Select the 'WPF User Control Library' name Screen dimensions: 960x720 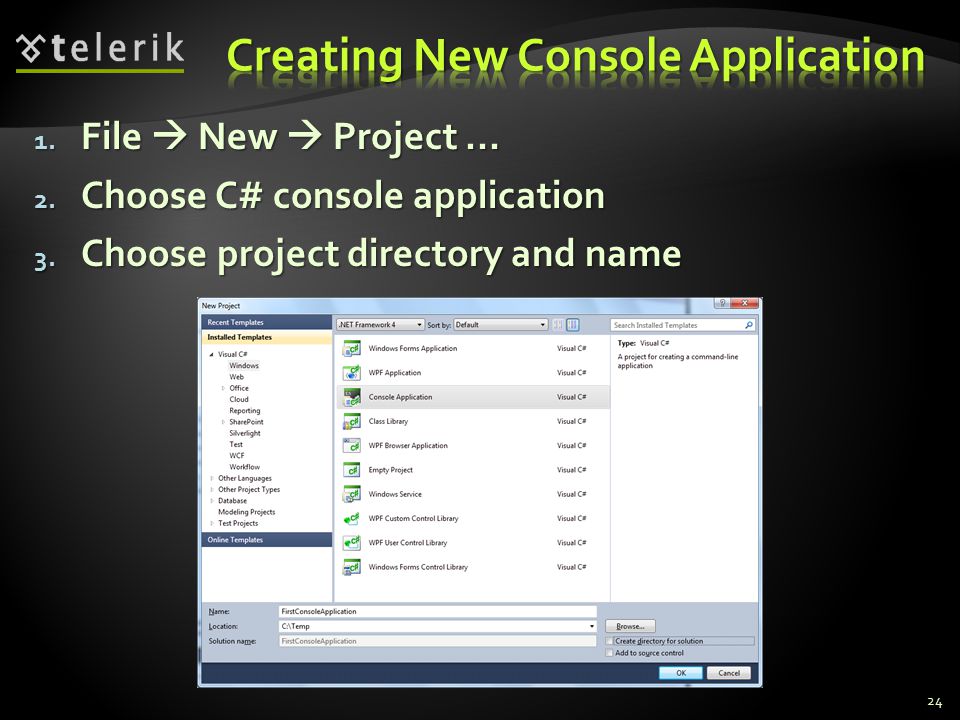(x=408, y=543)
